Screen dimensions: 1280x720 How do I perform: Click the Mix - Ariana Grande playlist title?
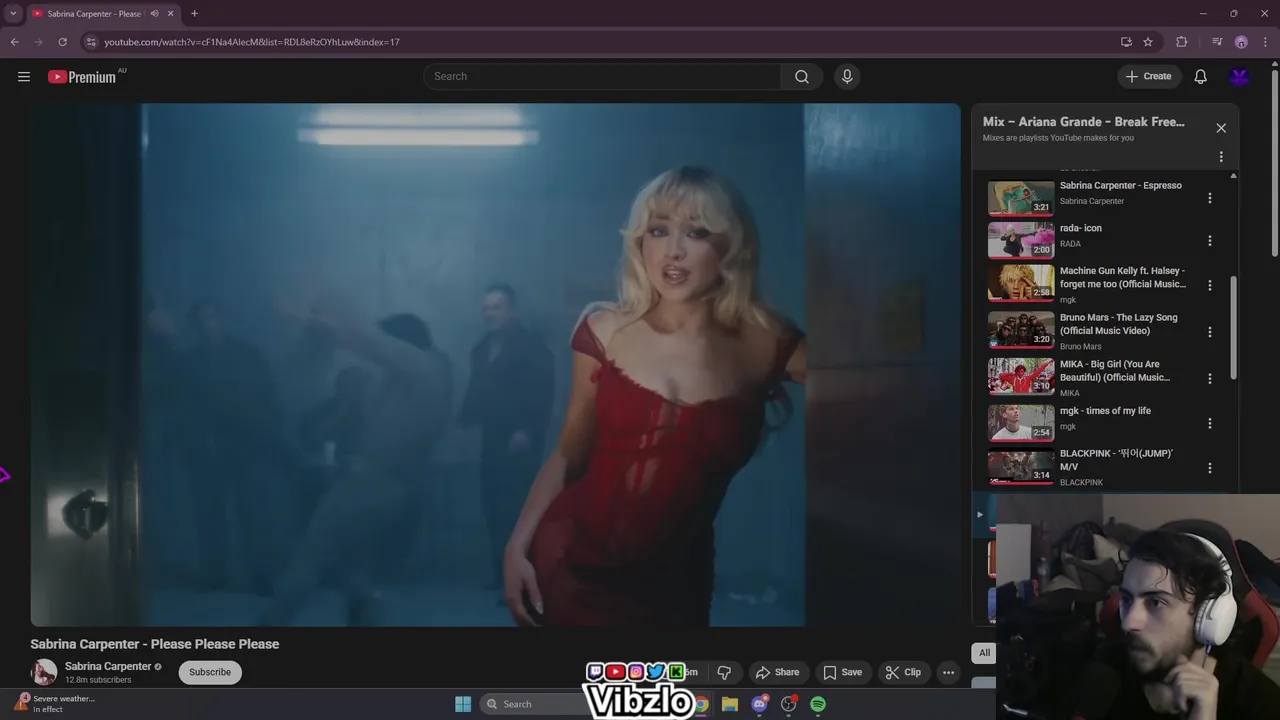tap(1084, 122)
